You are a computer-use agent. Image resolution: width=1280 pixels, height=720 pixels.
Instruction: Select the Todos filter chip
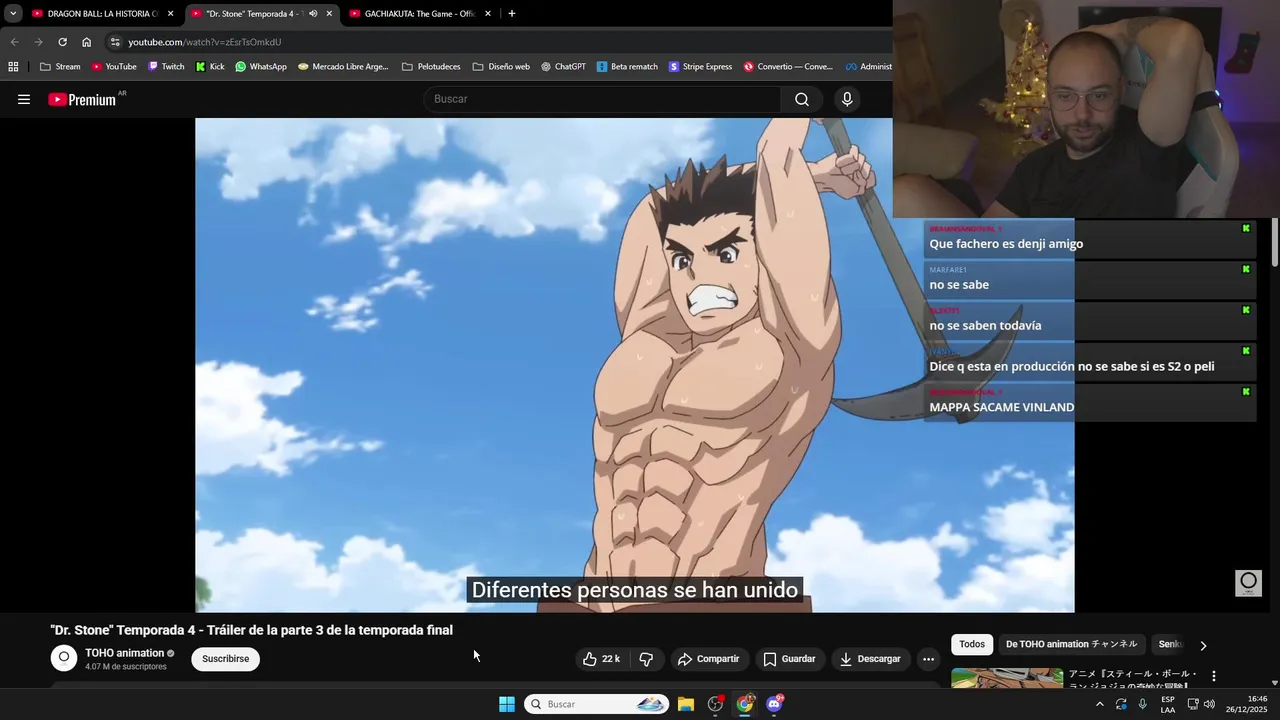[x=972, y=645]
